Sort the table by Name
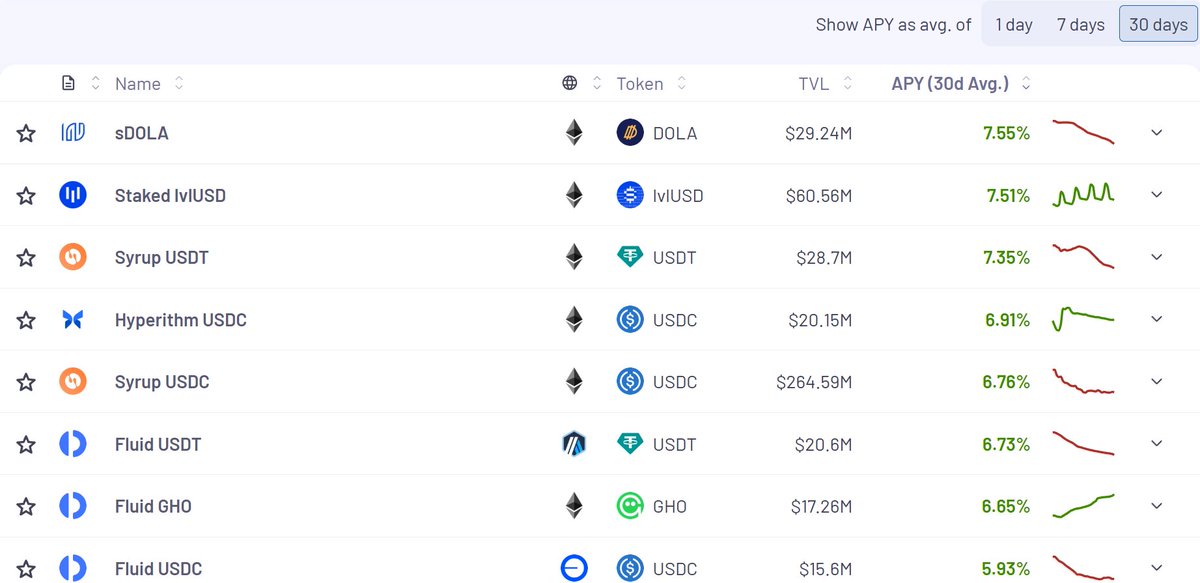Viewport: 1200px width, 583px height. 150,83
